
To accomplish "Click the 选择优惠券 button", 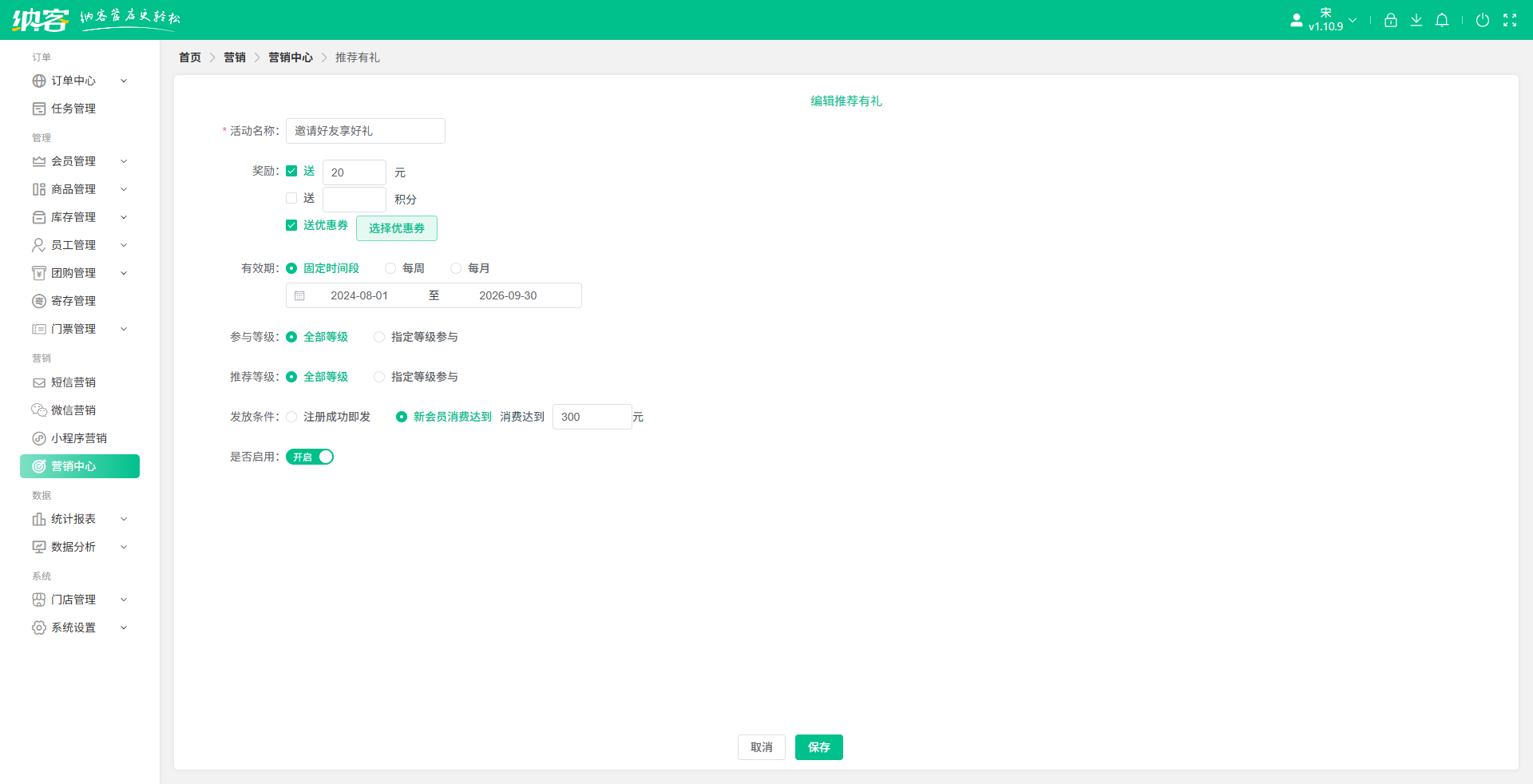I will (397, 228).
